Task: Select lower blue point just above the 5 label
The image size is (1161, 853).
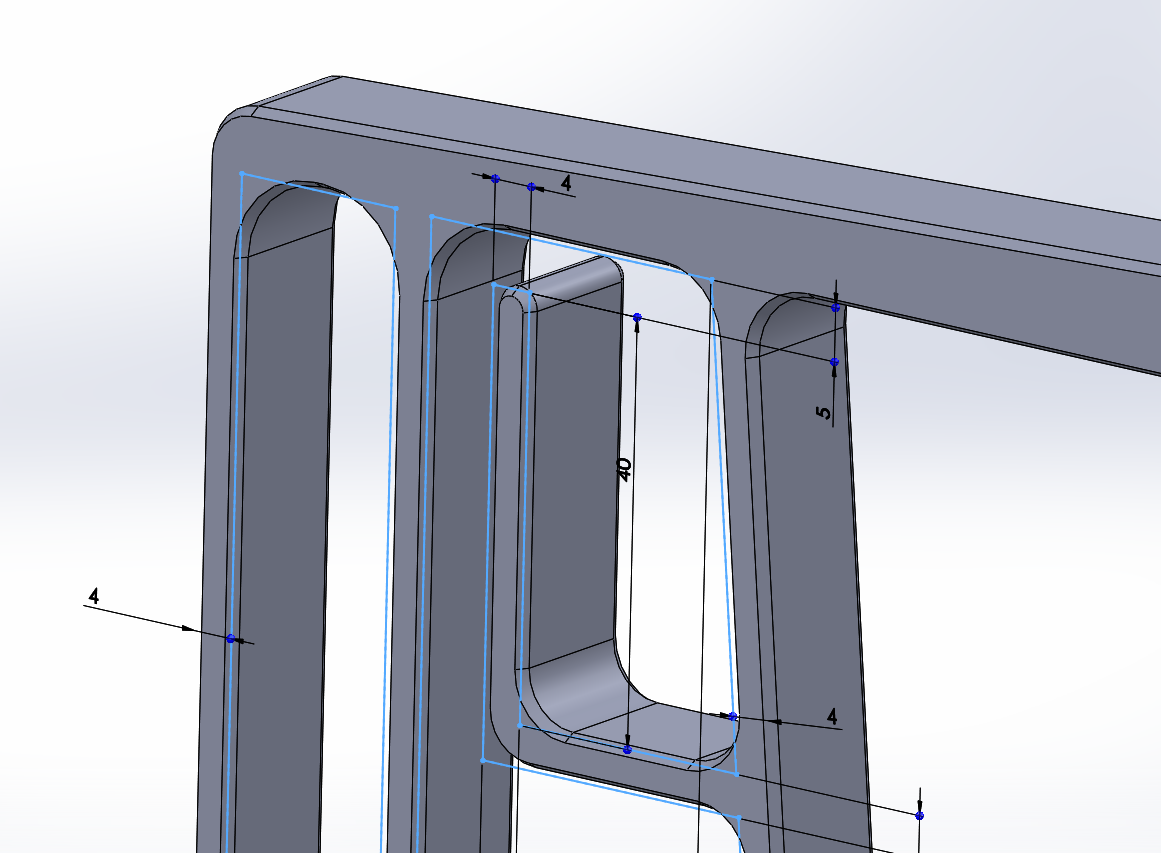Action: pos(834,361)
